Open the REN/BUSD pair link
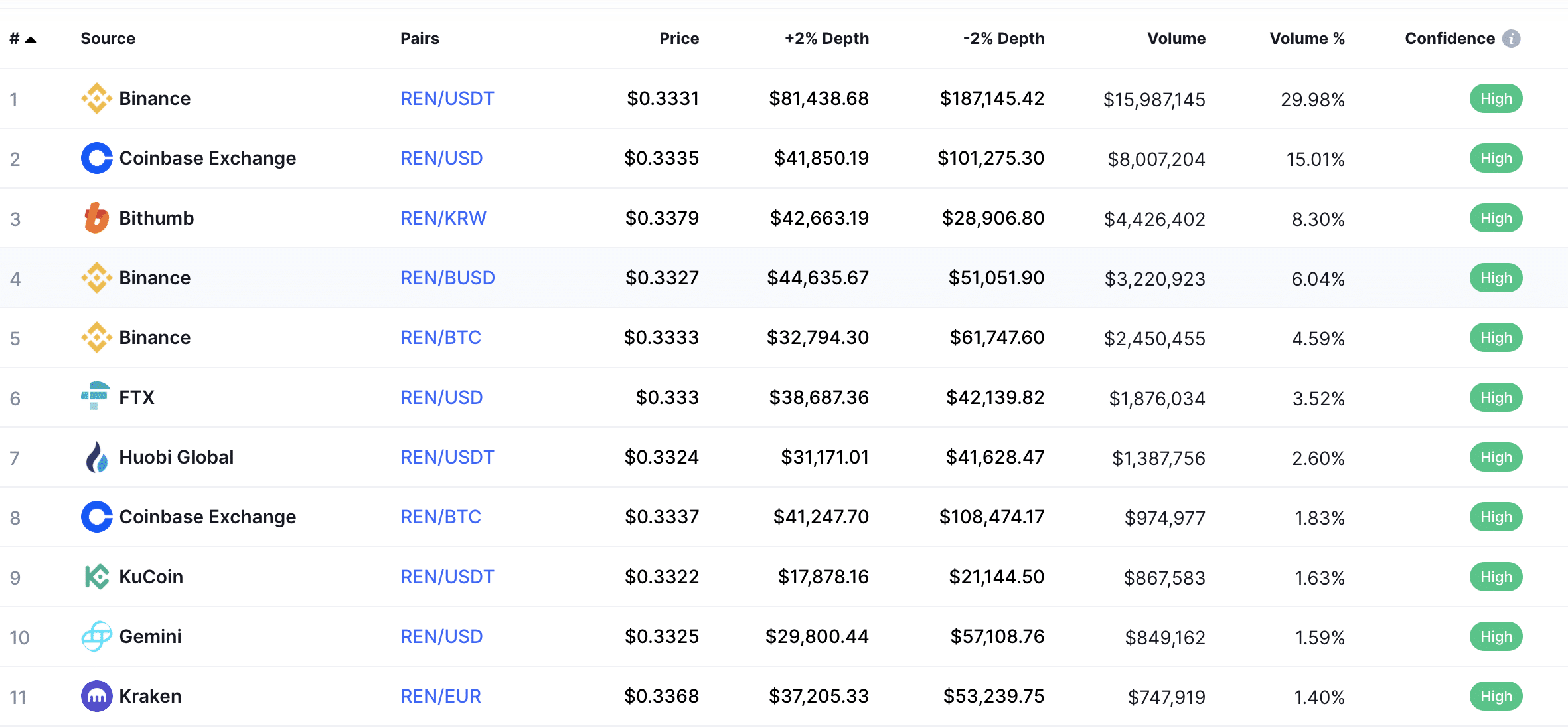 pos(448,278)
